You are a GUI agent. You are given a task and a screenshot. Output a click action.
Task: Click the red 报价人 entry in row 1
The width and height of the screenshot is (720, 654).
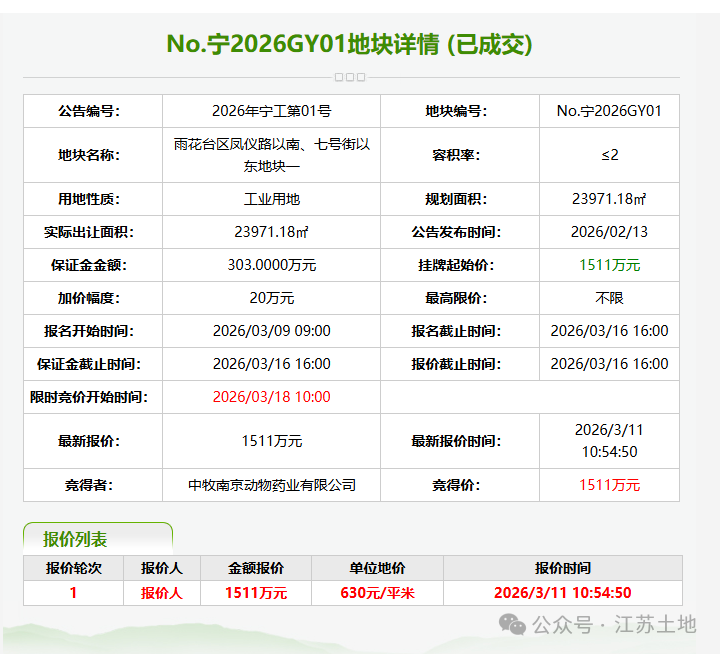161,593
